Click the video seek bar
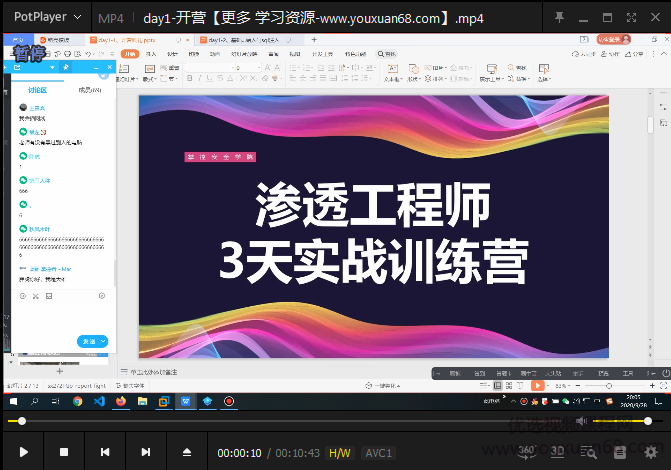This screenshot has height=470, width=671. point(300,421)
